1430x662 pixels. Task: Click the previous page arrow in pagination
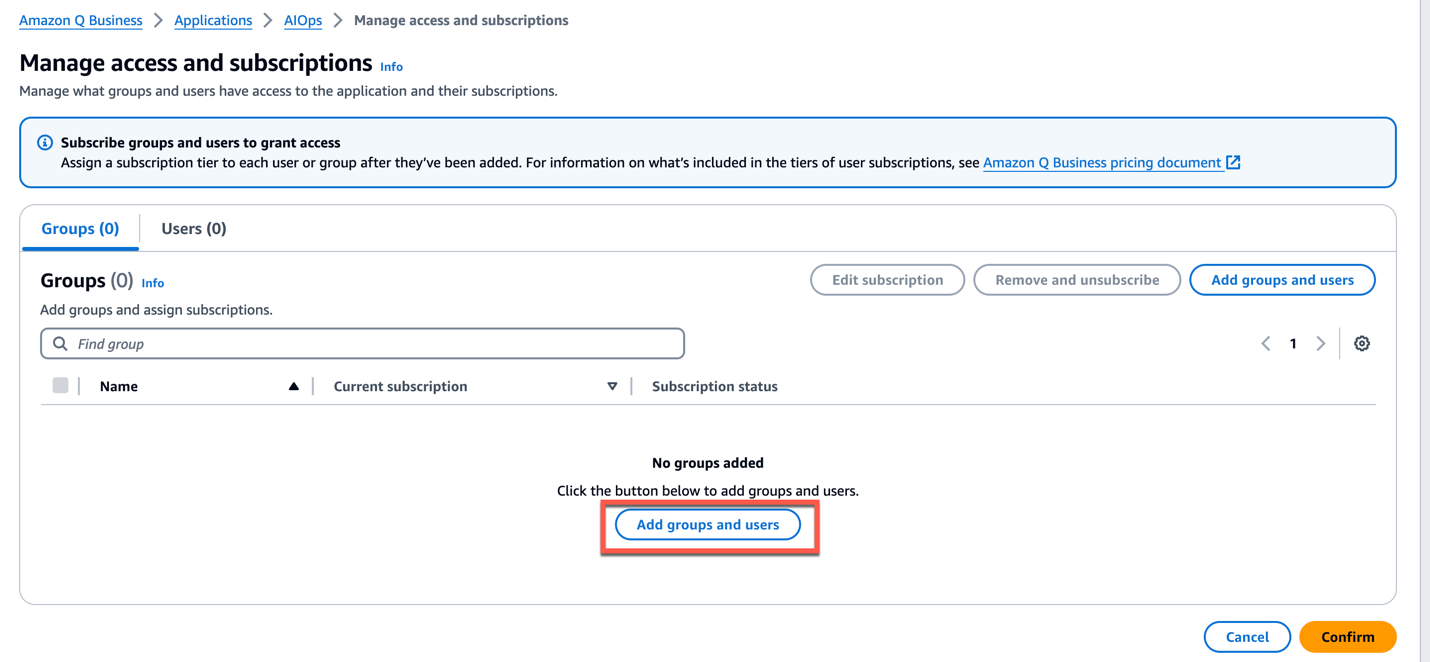coord(1265,343)
